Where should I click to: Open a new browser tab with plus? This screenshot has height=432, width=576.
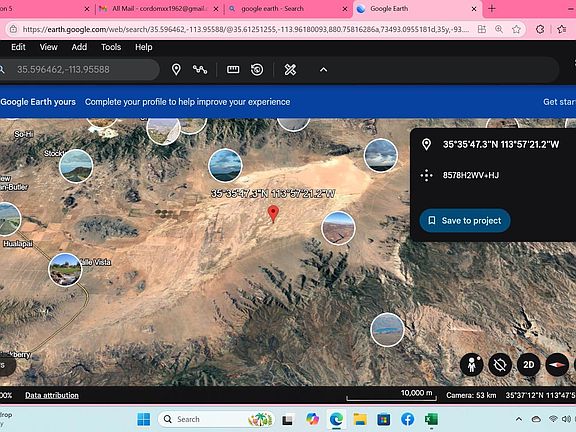(x=492, y=8)
